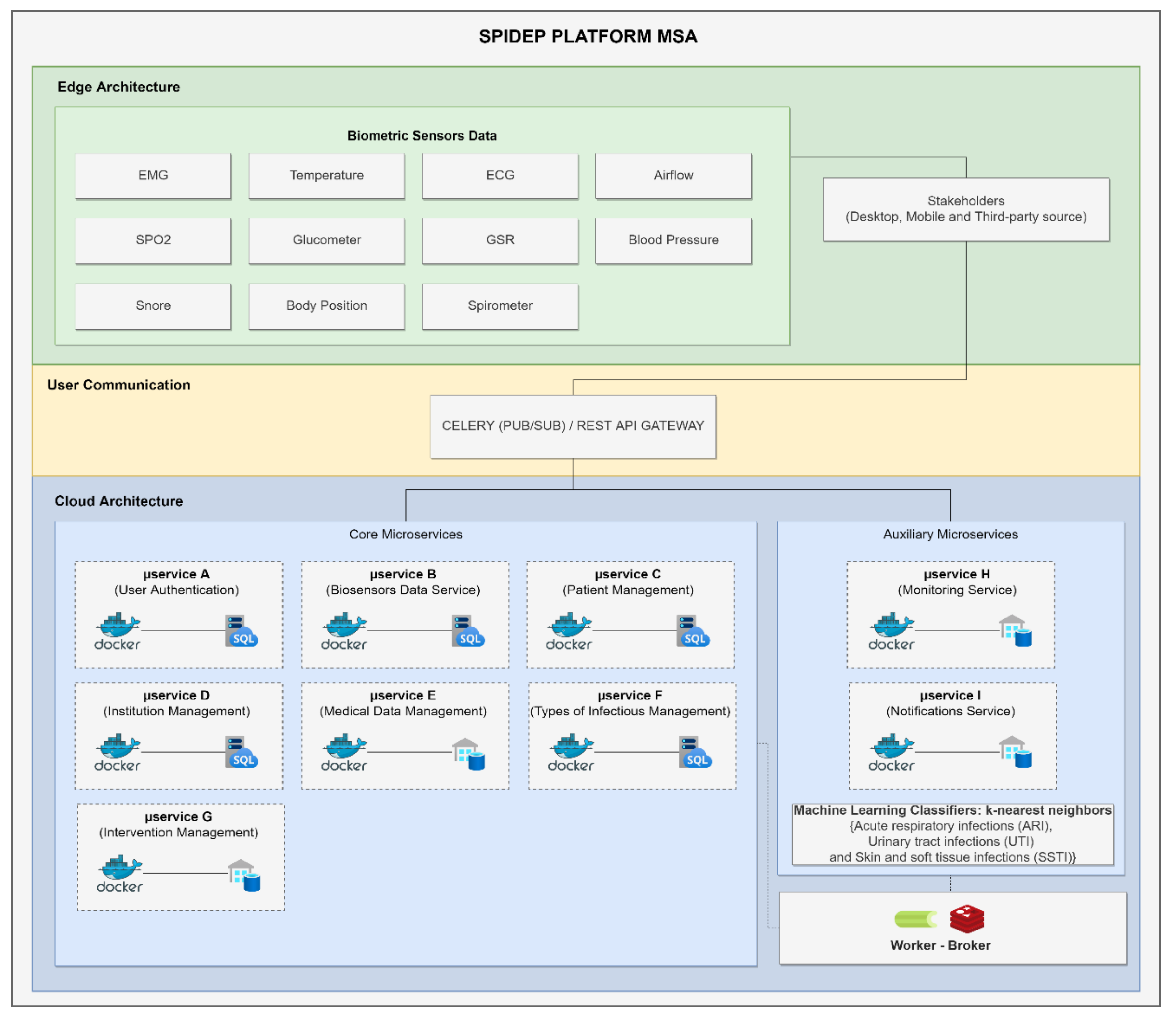Click the Core Microservices label
1176x1018 pixels.
point(405,534)
